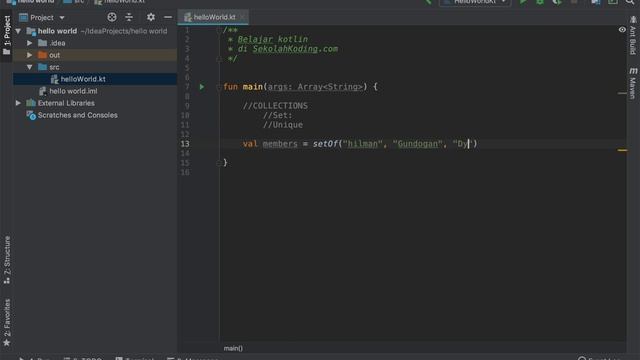The height and width of the screenshot is (360, 640).
Task: Click the //COLLECTIONS comment line
Action: [275, 106]
